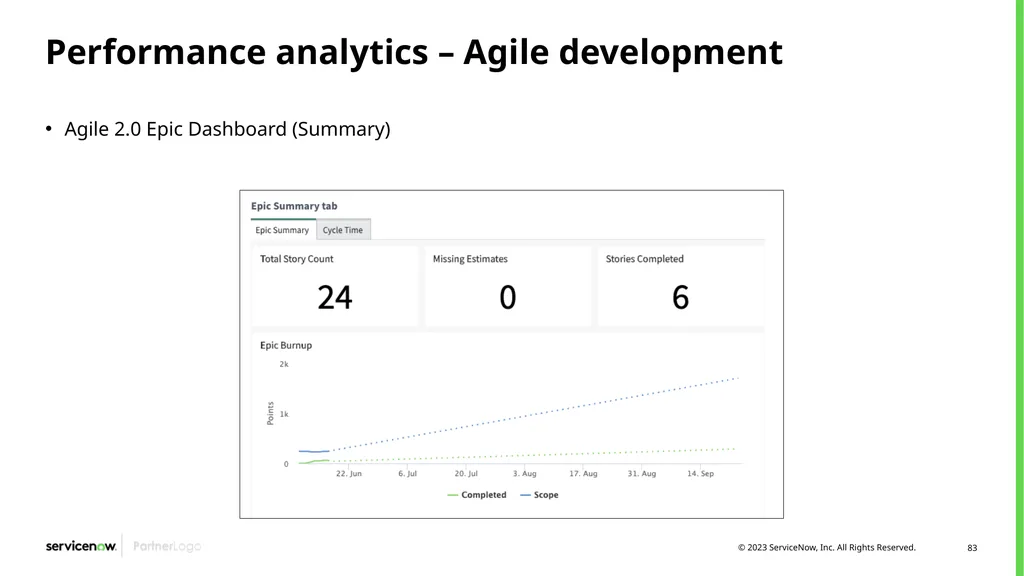Click the dotted green Completed projection line
This screenshot has width=1024, height=576.
click(x=533, y=455)
